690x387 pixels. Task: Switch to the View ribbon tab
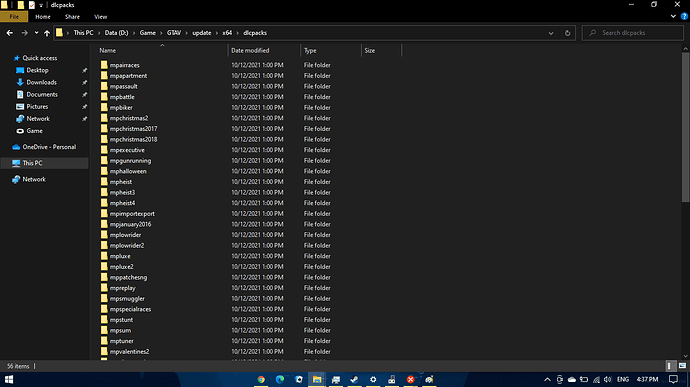(100, 17)
